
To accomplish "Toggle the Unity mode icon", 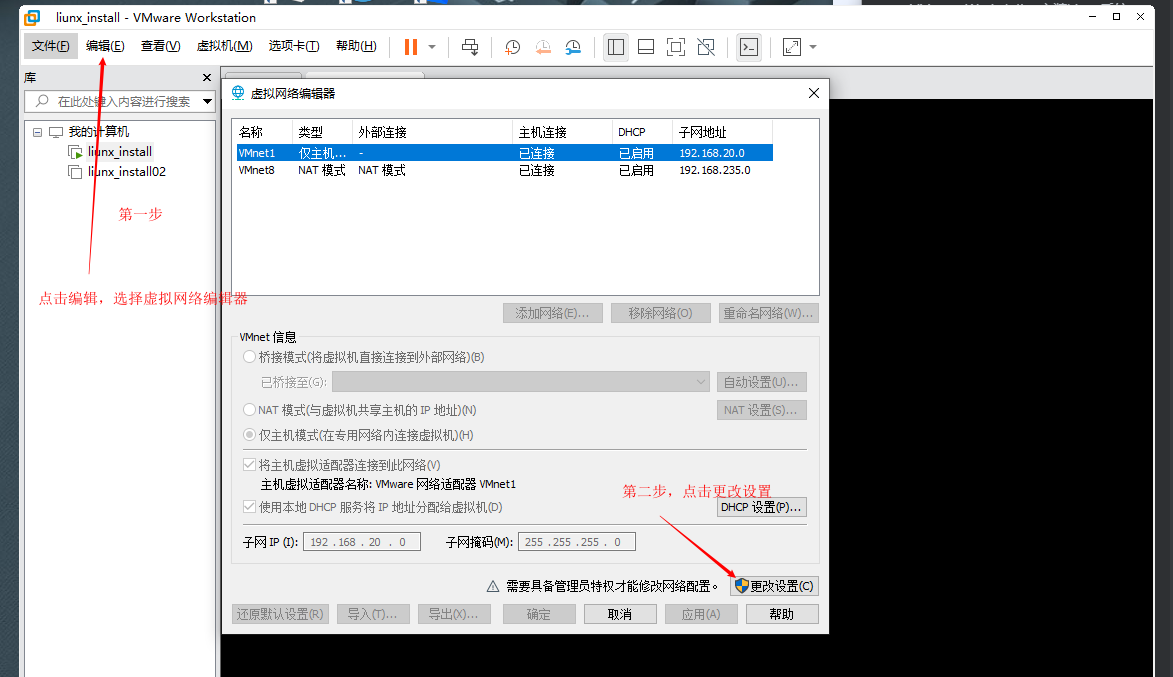I will click(706, 47).
